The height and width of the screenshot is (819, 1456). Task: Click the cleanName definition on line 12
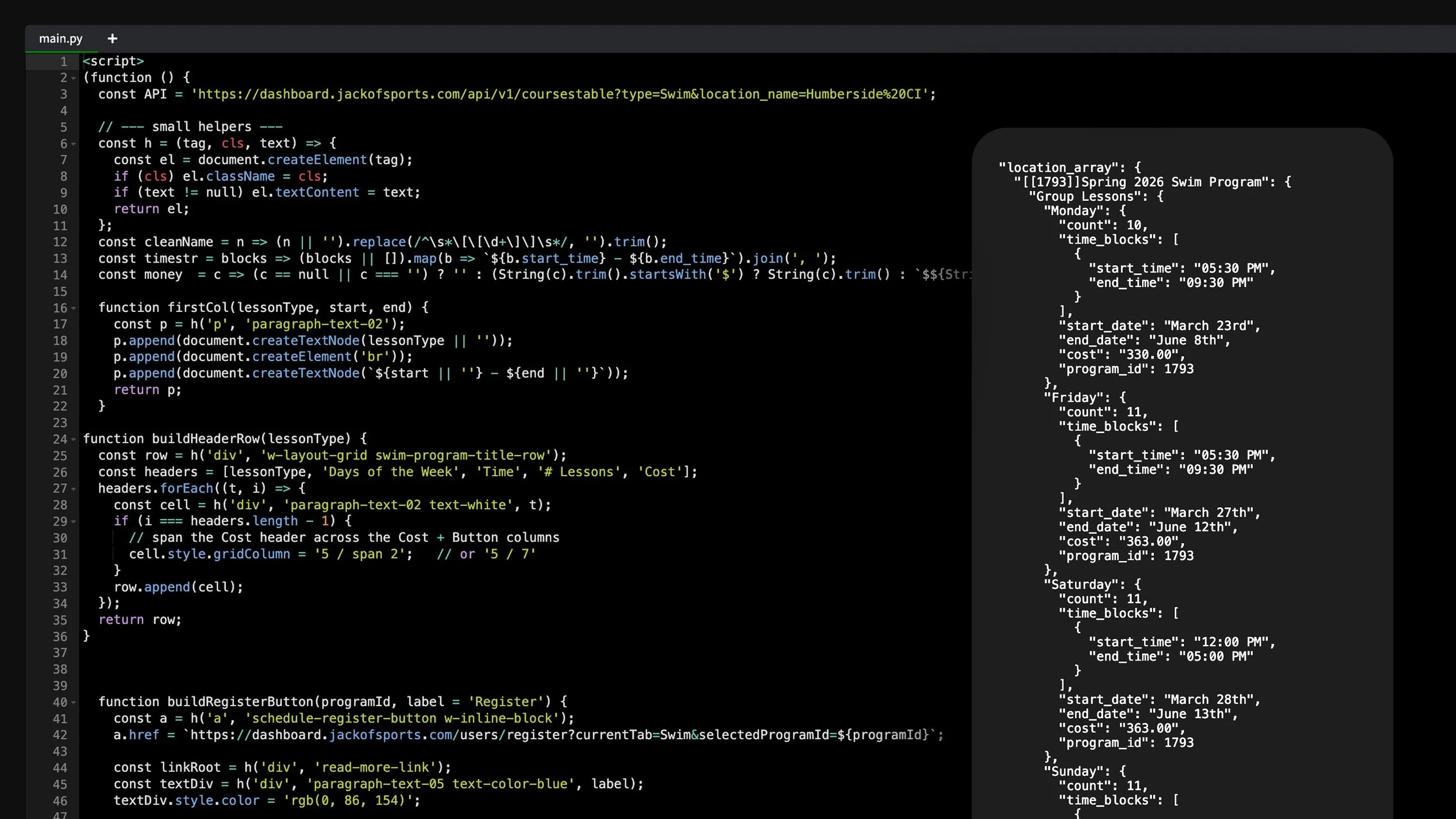coord(178,242)
